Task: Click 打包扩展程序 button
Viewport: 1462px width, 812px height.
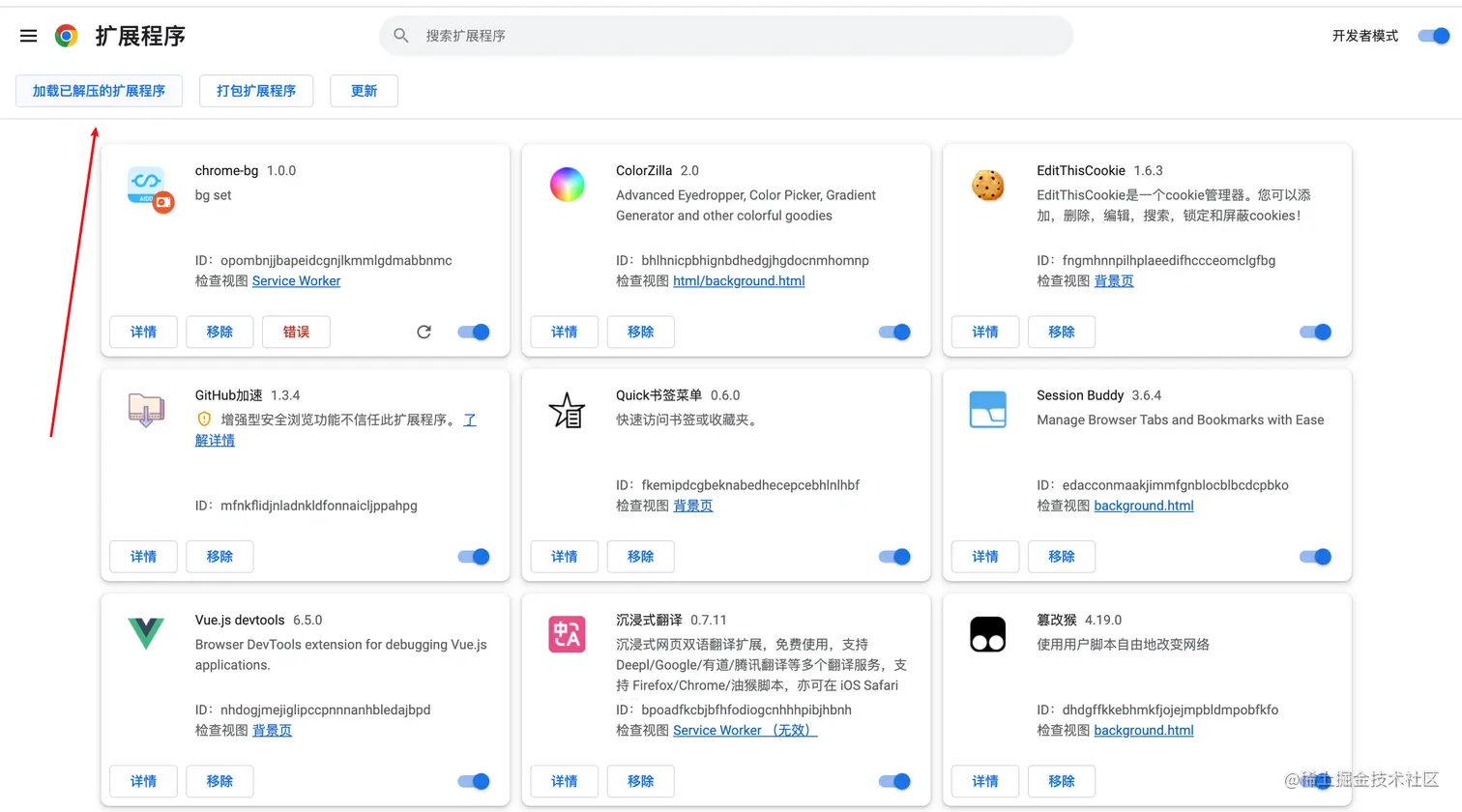Action: [x=256, y=91]
